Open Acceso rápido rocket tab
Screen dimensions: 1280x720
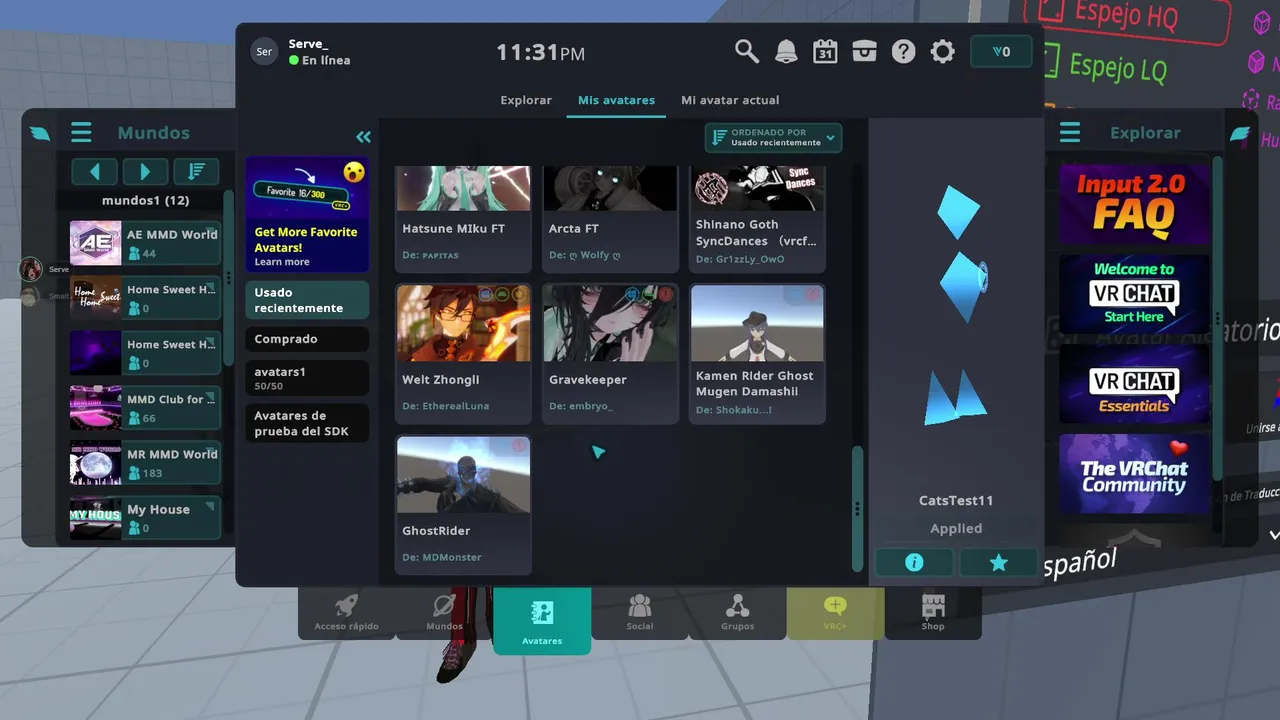point(347,613)
